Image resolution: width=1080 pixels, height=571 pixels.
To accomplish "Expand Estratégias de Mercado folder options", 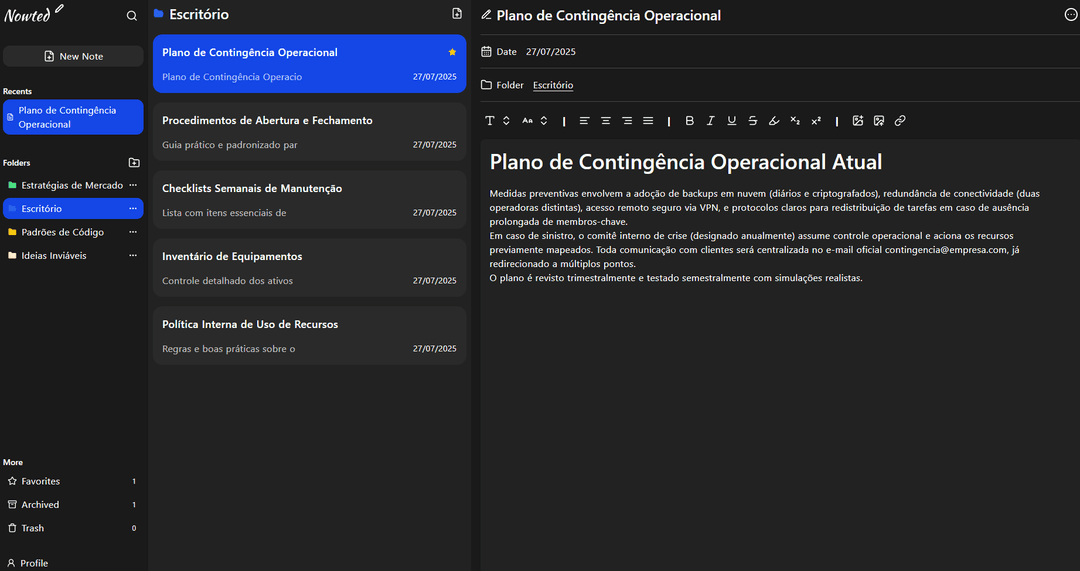I will click(133, 185).
